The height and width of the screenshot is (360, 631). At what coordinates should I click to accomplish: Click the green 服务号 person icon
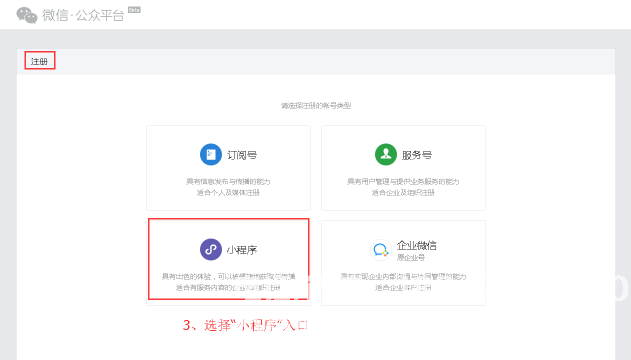[x=386, y=154]
